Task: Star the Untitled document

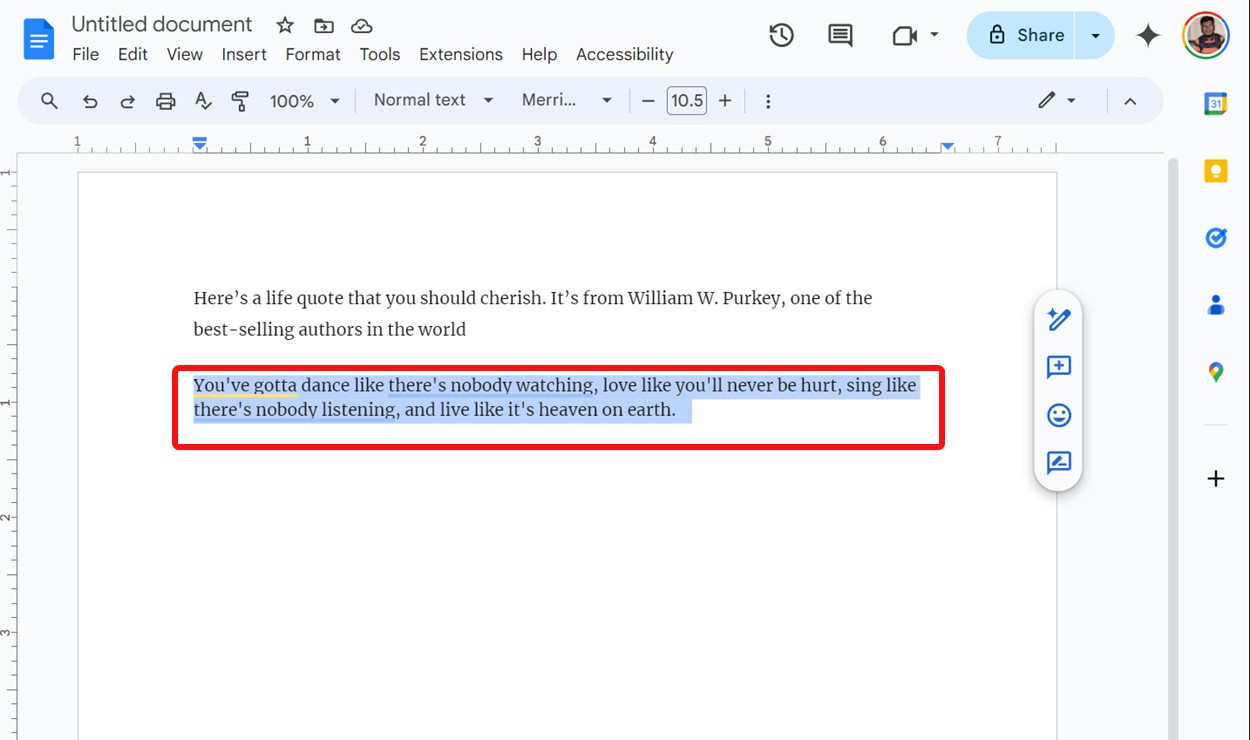Action: coord(284,24)
